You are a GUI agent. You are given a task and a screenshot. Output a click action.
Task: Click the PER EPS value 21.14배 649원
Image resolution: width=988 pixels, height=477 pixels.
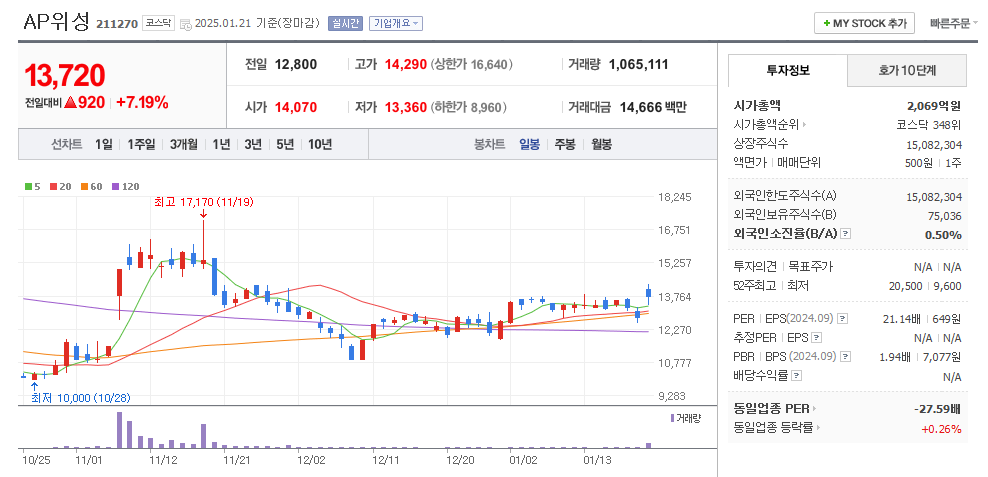coord(922,319)
